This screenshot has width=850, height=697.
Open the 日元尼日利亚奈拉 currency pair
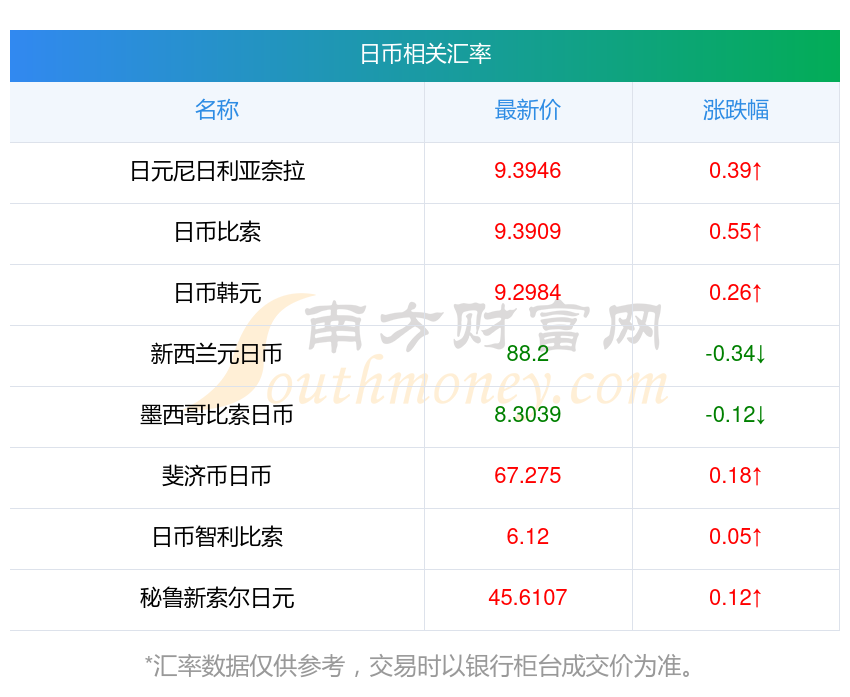click(x=217, y=171)
